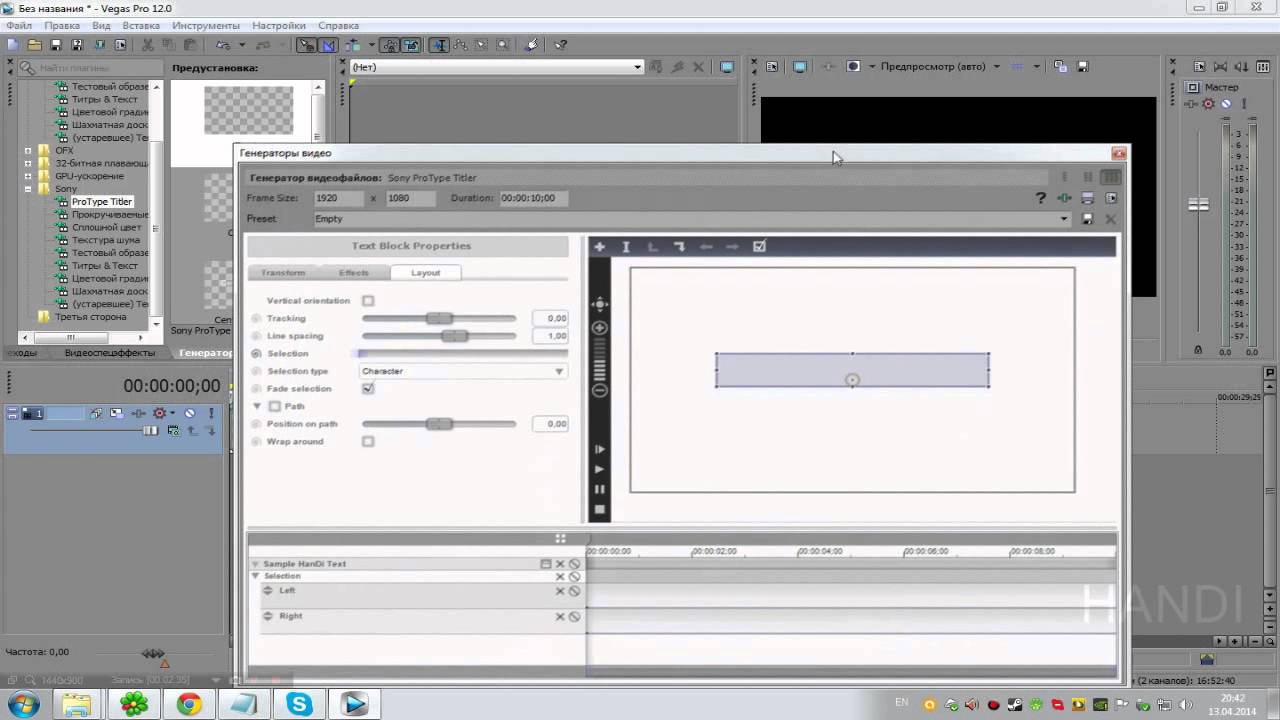Collapse the Sony folder in plugin tree
Screen dimensions: 1280x720
coord(28,189)
